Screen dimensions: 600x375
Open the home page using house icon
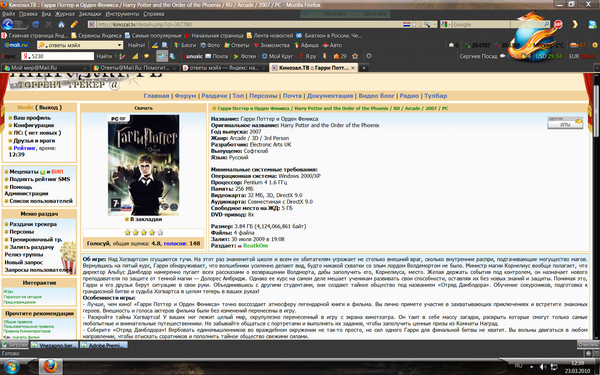[61, 24]
